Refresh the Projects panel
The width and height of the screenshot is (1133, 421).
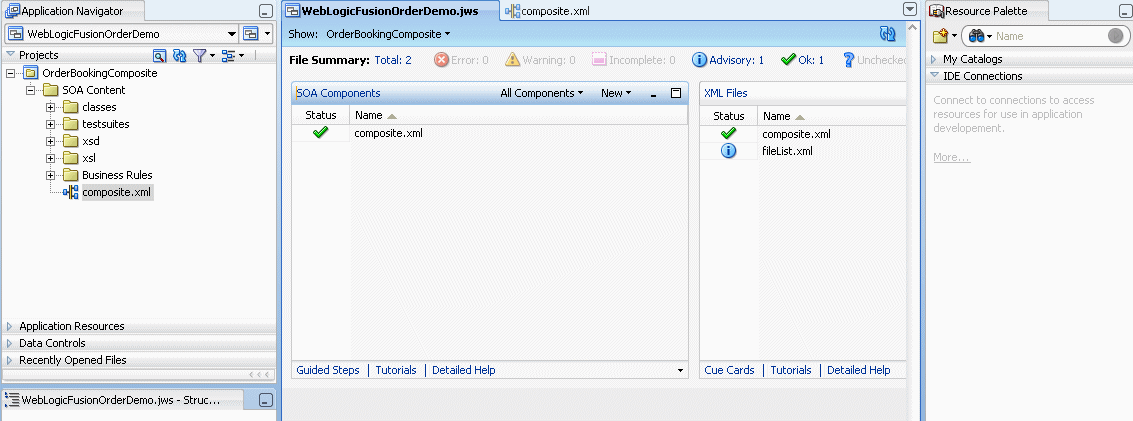click(x=179, y=56)
